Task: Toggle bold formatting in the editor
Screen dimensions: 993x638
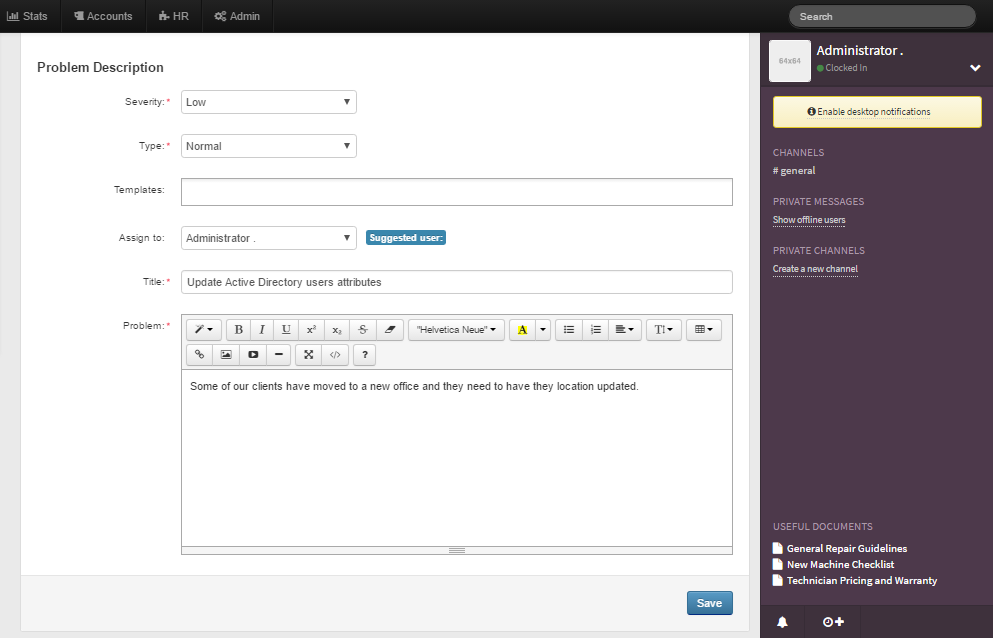Action: (x=238, y=329)
